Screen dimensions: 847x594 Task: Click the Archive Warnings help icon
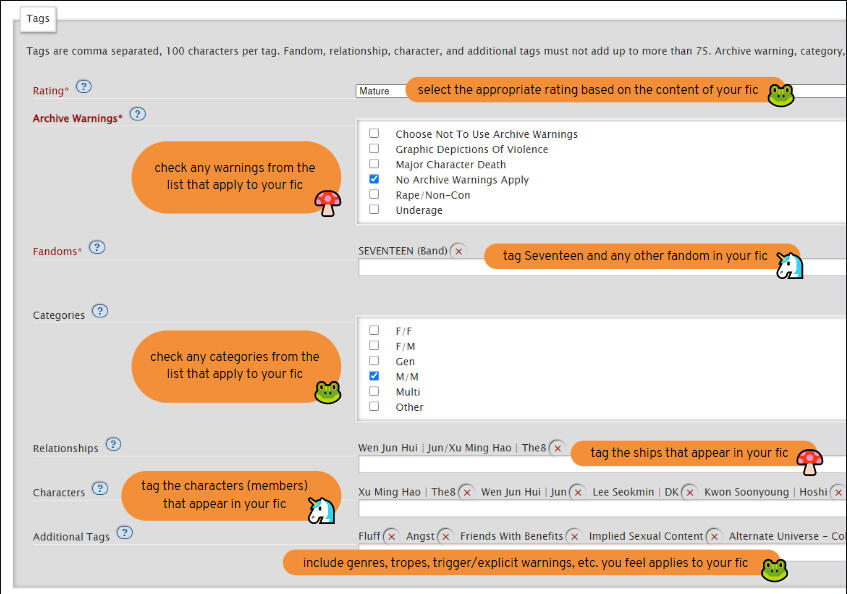(x=138, y=114)
